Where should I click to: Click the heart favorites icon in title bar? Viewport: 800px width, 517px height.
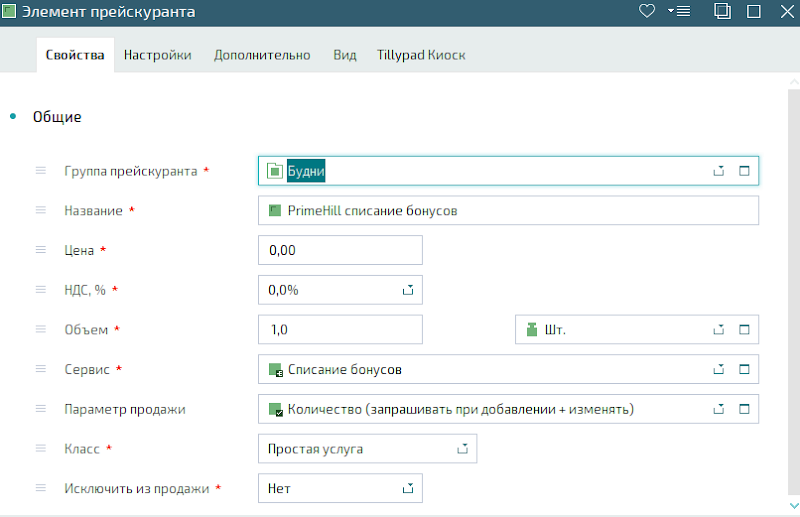pos(646,11)
